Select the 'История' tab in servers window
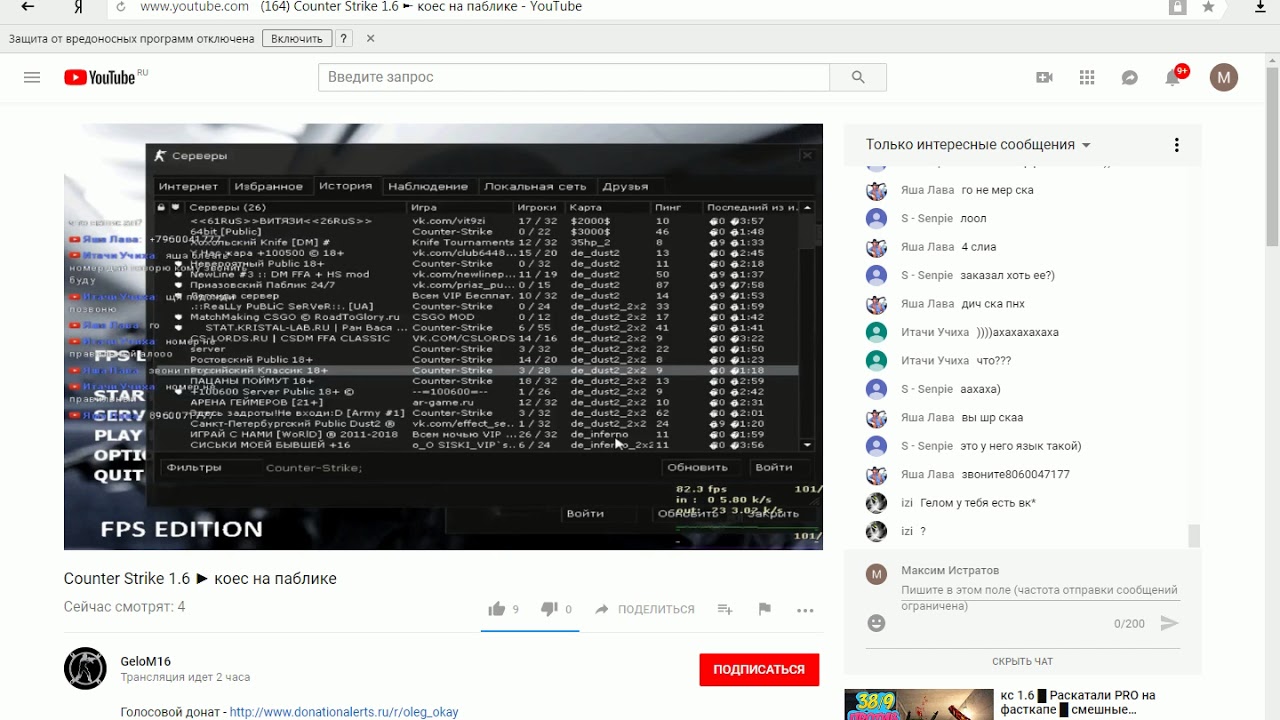This screenshot has width=1280, height=720. tap(345, 186)
